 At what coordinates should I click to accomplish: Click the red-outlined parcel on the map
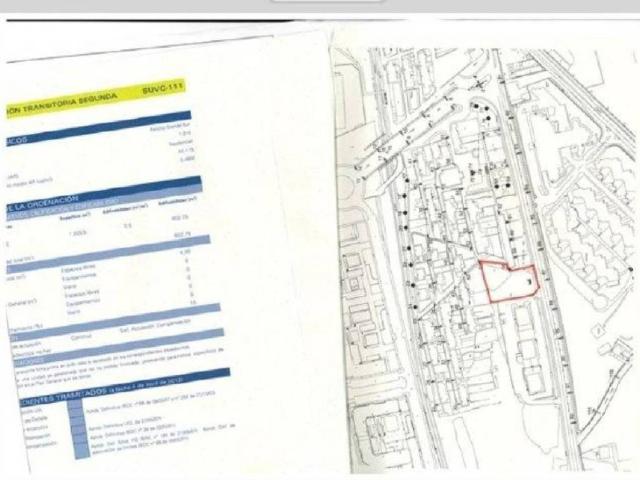point(509,282)
